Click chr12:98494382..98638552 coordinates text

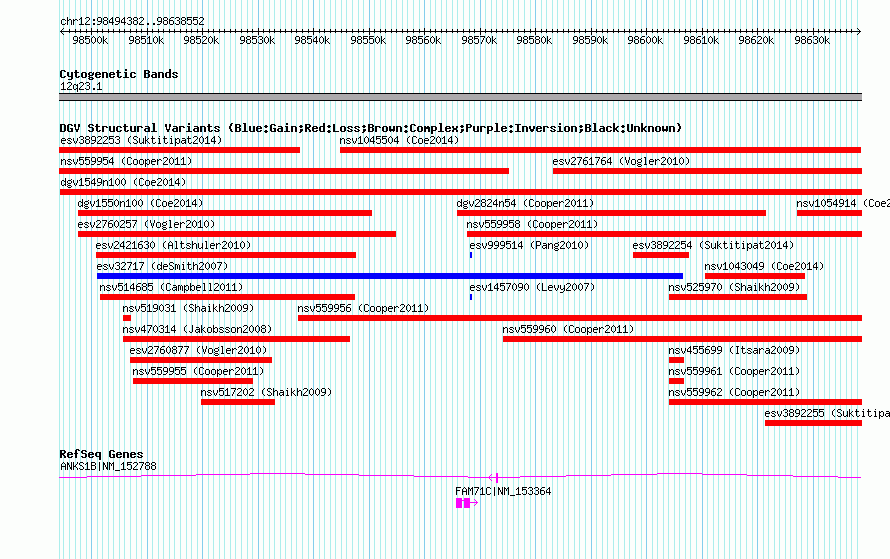[132, 21]
